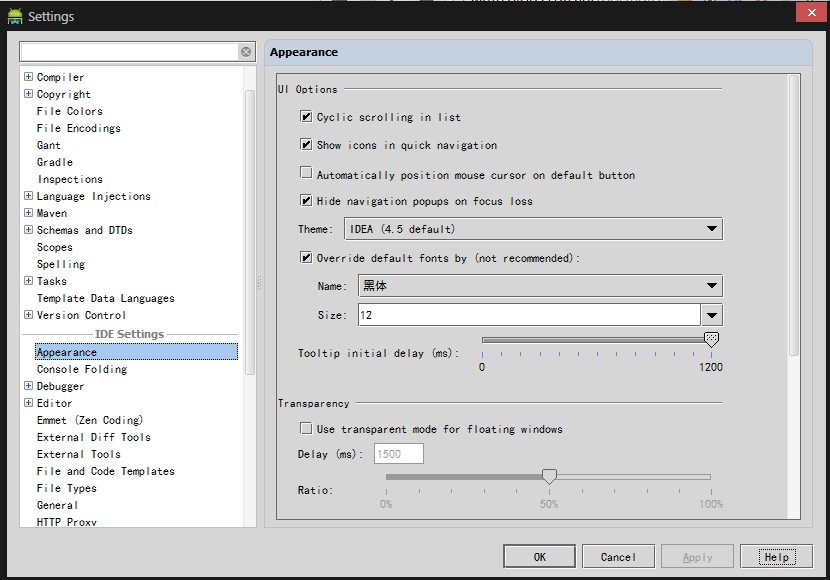Open Gradle settings page
Viewport: 830px width, 580px height.
(x=55, y=162)
